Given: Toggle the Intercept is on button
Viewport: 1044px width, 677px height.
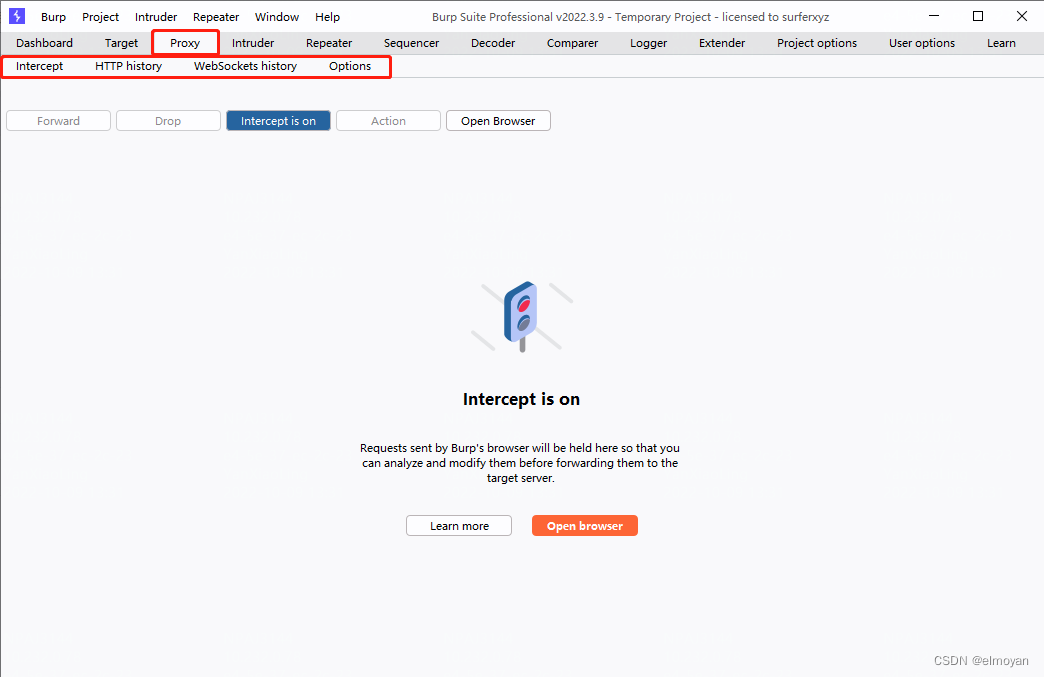Looking at the screenshot, I should (x=278, y=120).
